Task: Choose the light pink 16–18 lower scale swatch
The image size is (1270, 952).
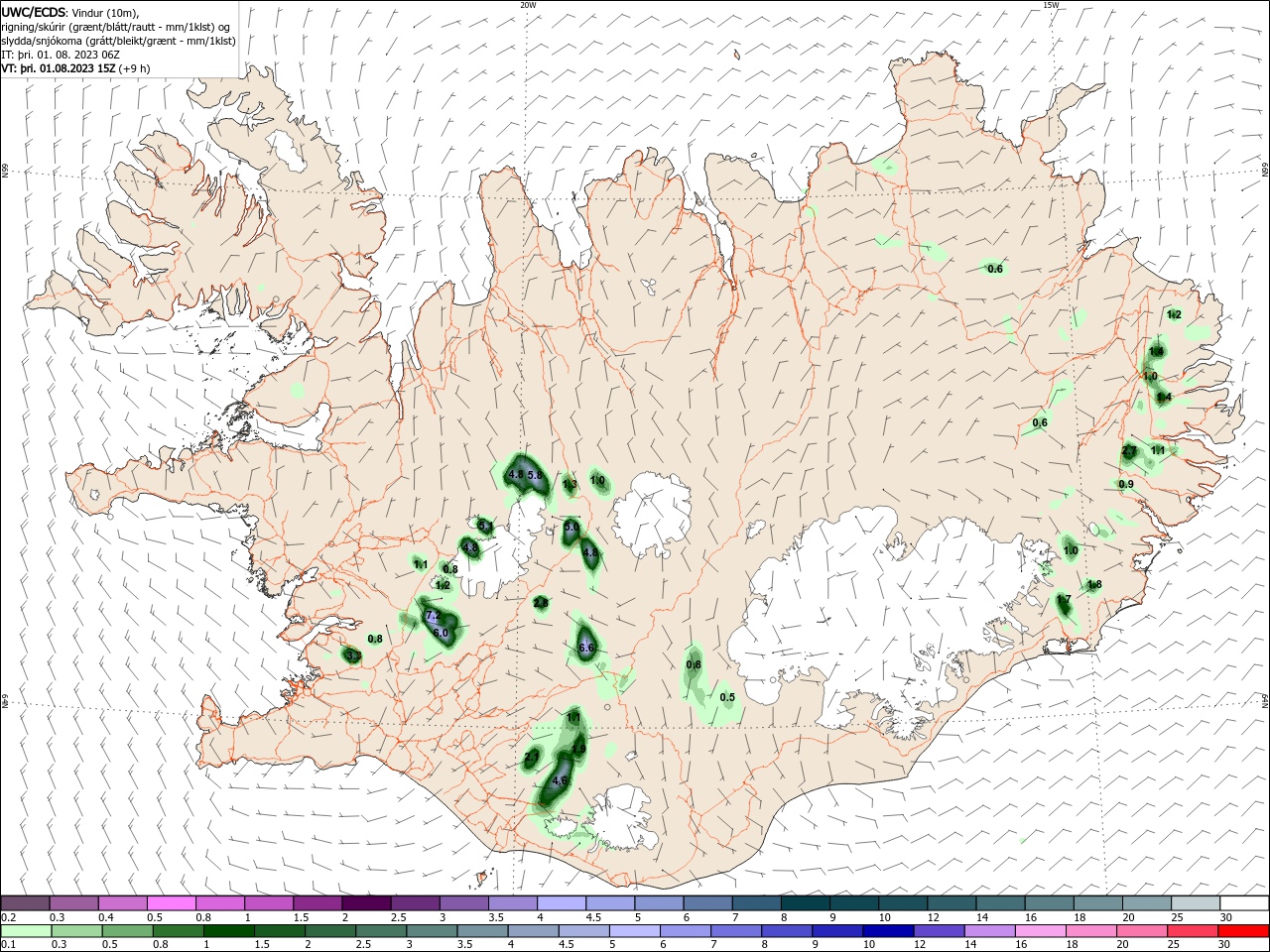Action: tap(1042, 931)
